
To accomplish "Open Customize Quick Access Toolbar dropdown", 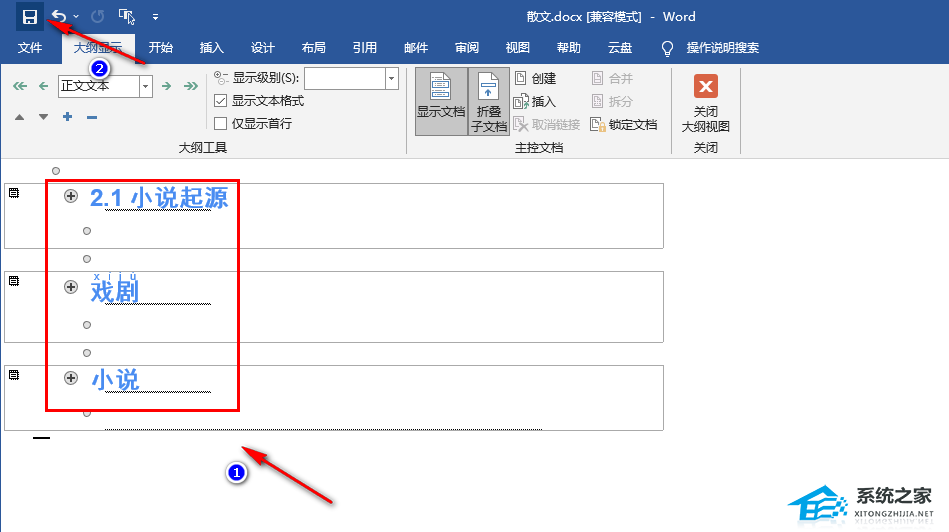I will pyautogui.click(x=156, y=17).
